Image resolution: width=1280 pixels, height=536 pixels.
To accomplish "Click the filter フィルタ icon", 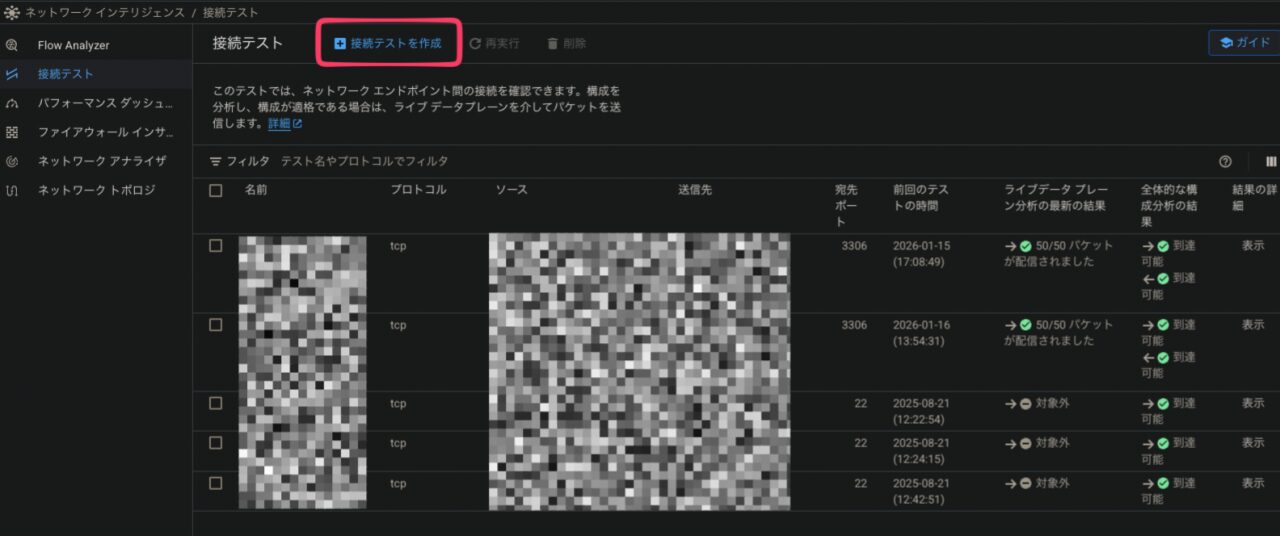I will [215, 161].
